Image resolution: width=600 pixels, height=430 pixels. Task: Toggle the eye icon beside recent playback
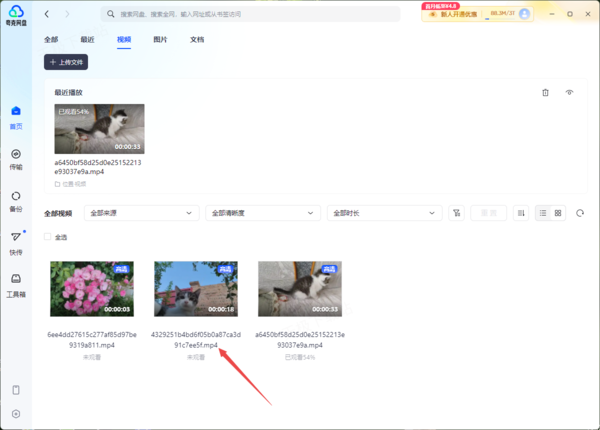point(570,92)
